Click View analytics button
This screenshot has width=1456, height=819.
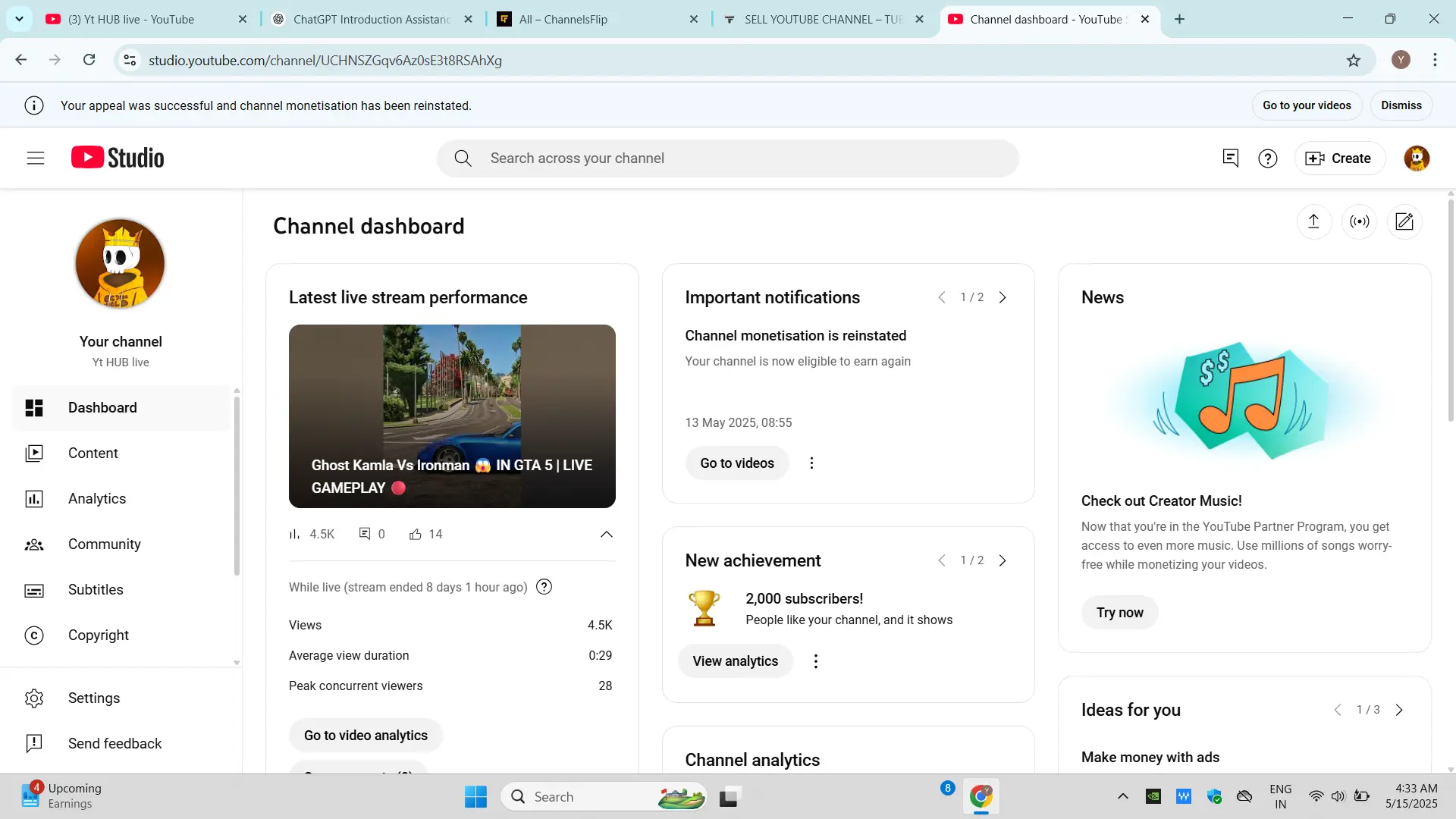pos(735,661)
